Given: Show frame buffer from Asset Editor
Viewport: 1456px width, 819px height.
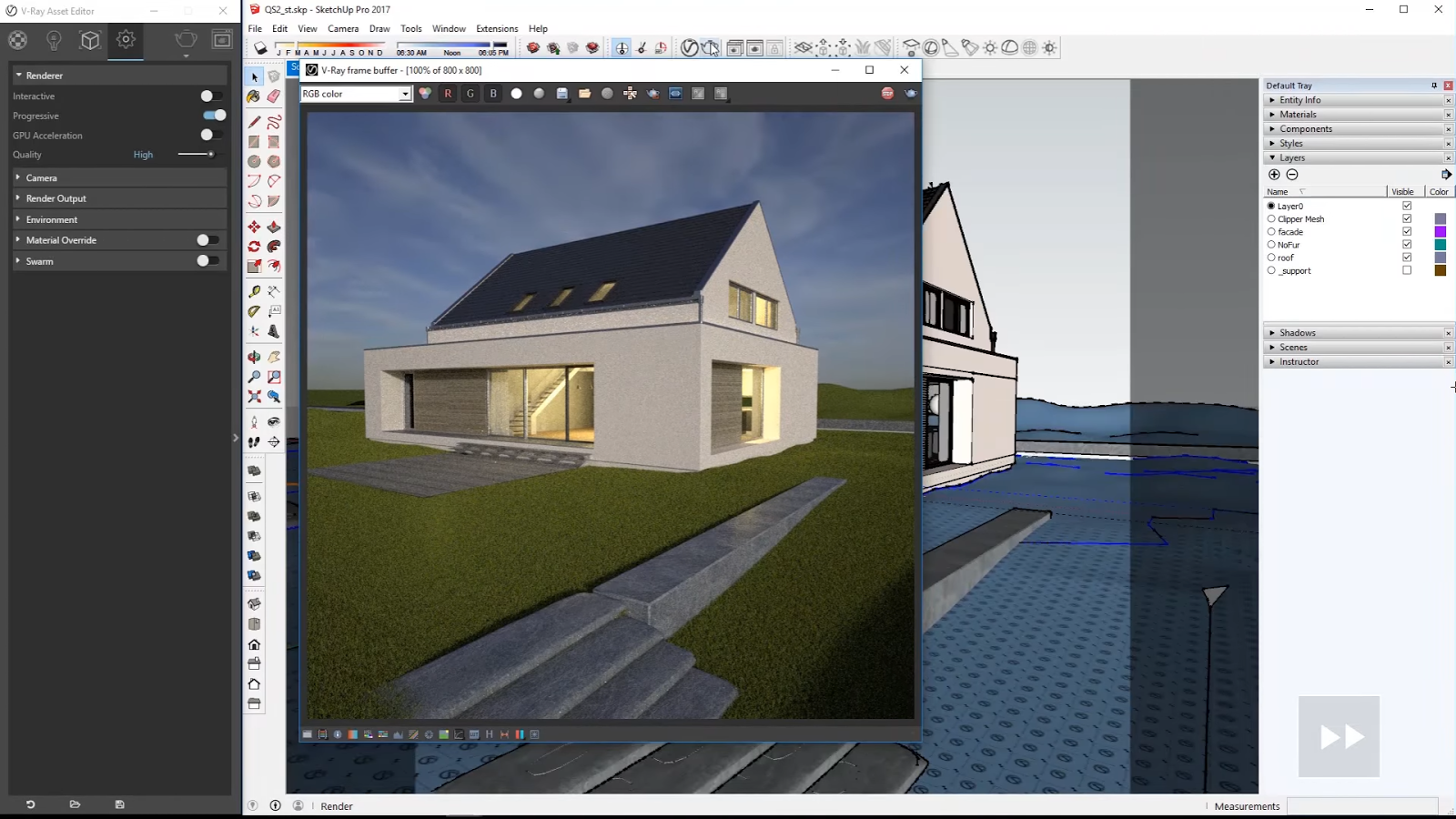Looking at the screenshot, I should tap(222, 40).
